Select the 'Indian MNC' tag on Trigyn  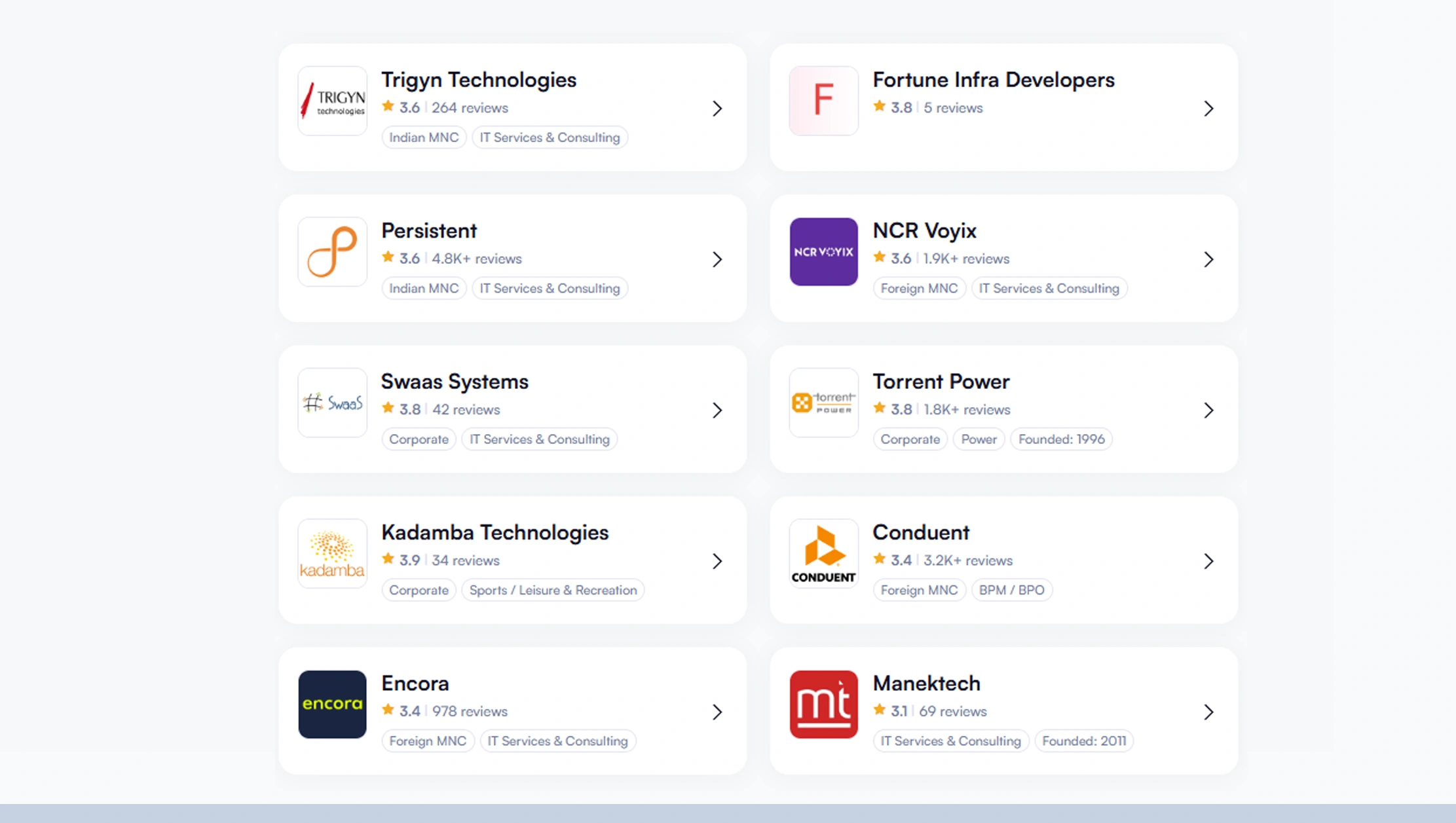pos(423,137)
